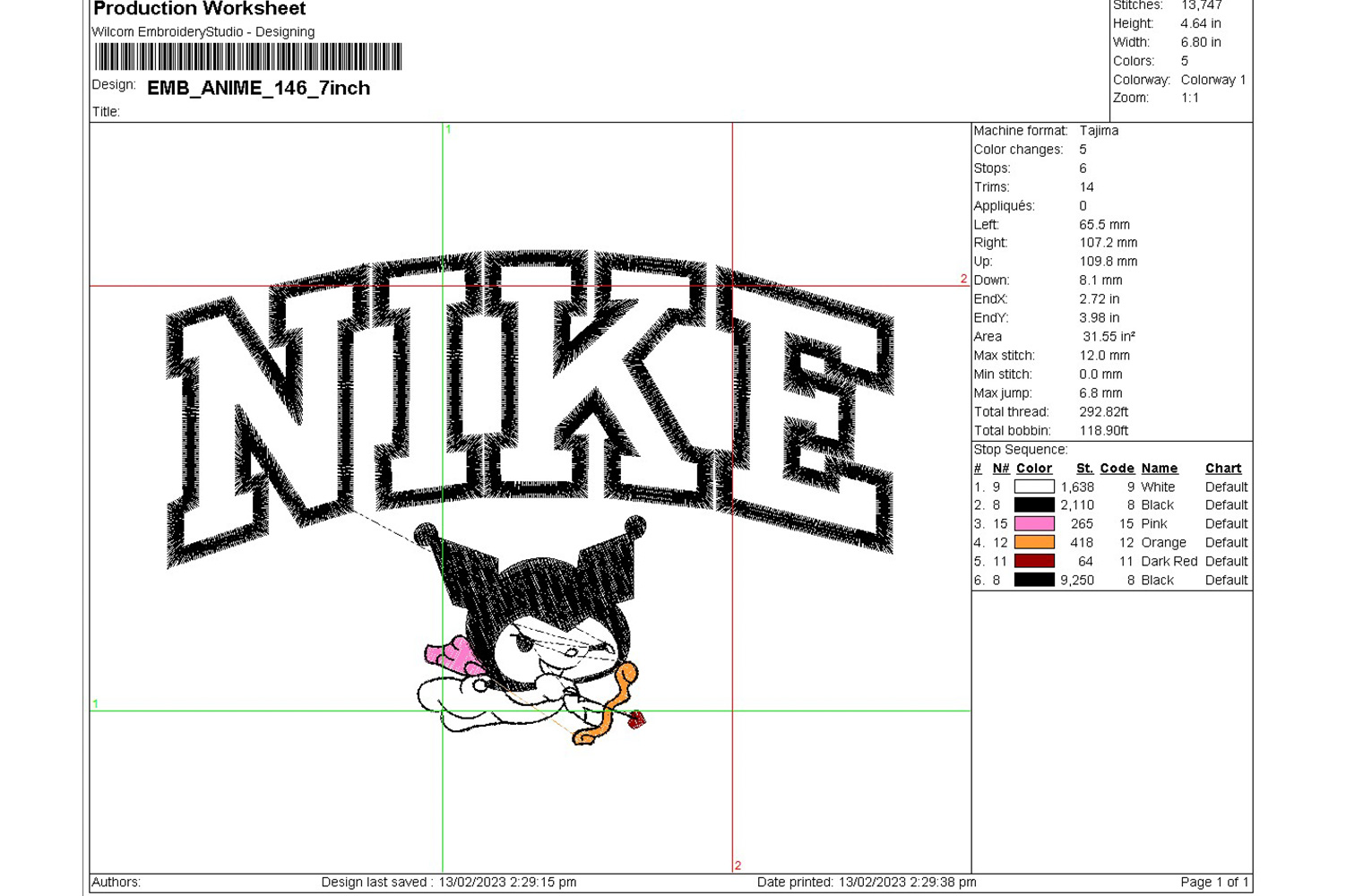Click the Stitches value 13,747
This screenshot has width=1346, height=896.
click(1201, 5)
